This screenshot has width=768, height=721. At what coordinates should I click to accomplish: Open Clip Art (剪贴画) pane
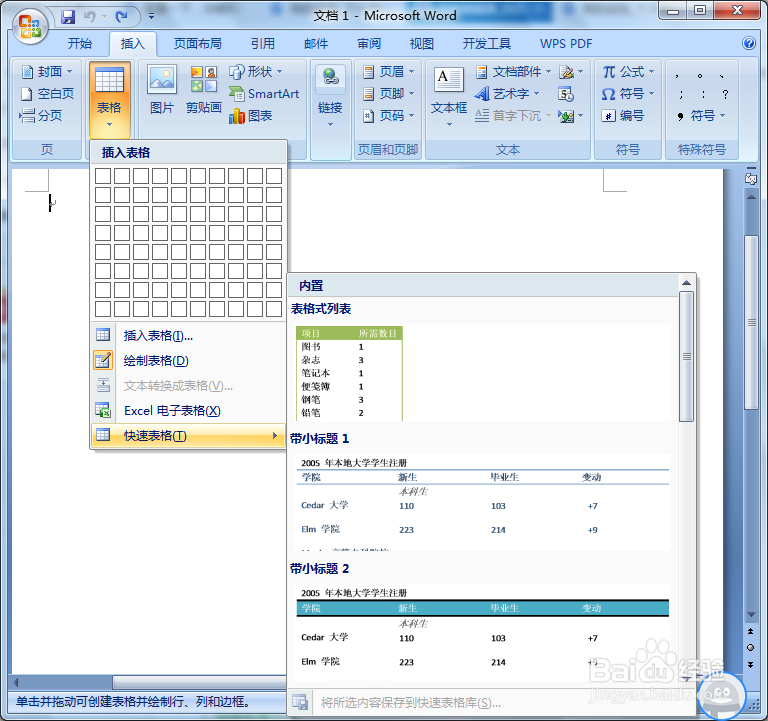tap(204, 90)
